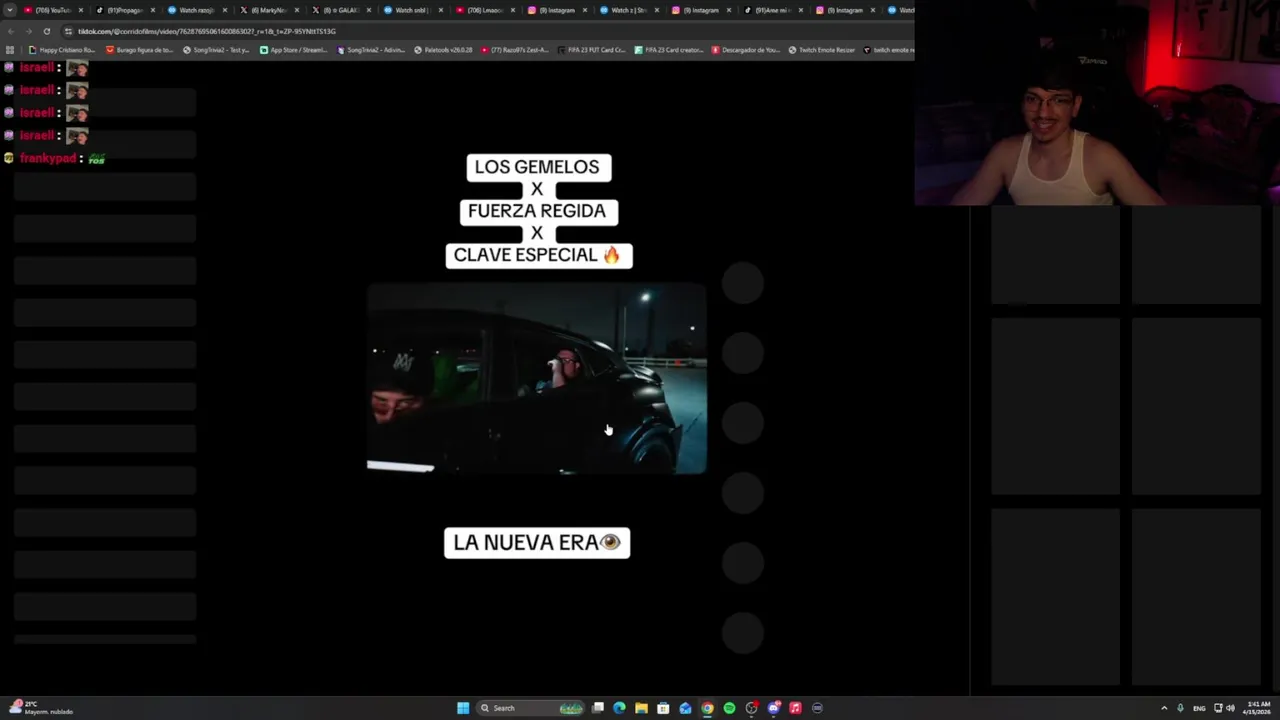Click the TikTok video of the black car
Screen dimensions: 1280x720
[x=536, y=378]
